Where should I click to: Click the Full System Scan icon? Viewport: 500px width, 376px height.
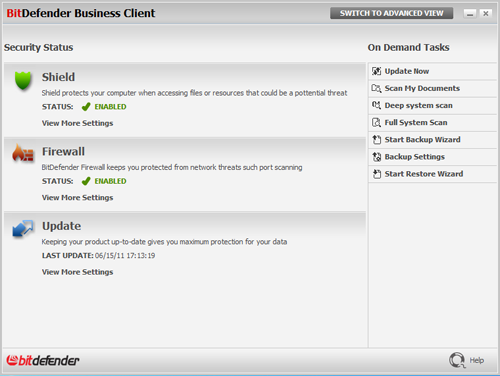tap(376, 122)
